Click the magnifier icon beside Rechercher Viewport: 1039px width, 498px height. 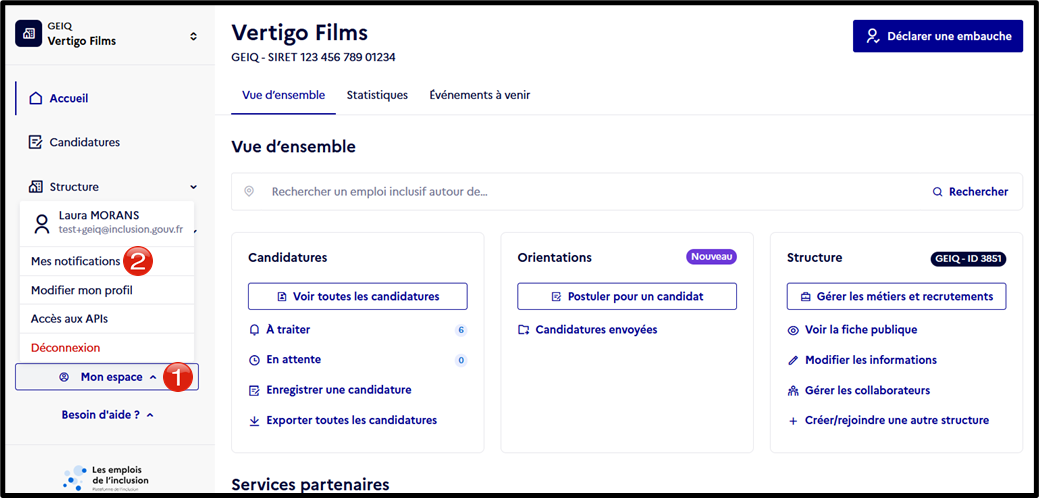[x=937, y=192]
